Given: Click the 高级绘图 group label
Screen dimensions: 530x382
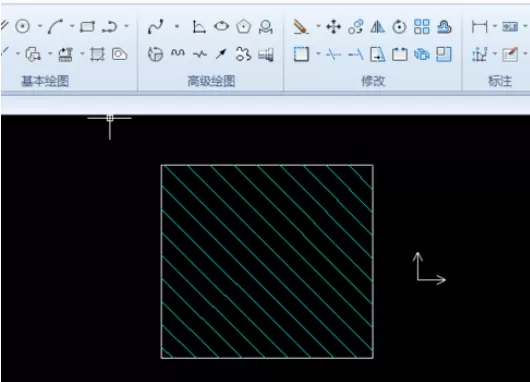Looking at the screenshot, I should (x=211, y=81).
